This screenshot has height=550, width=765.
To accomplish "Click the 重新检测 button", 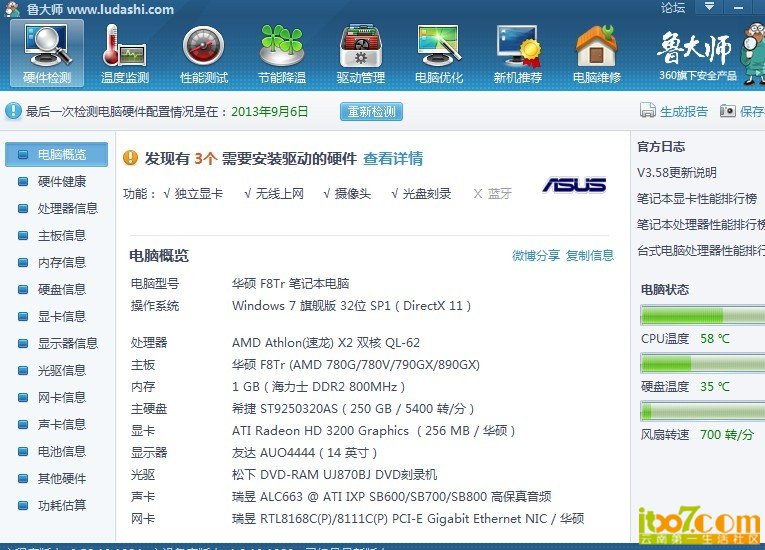I will [x=371, y=112].
